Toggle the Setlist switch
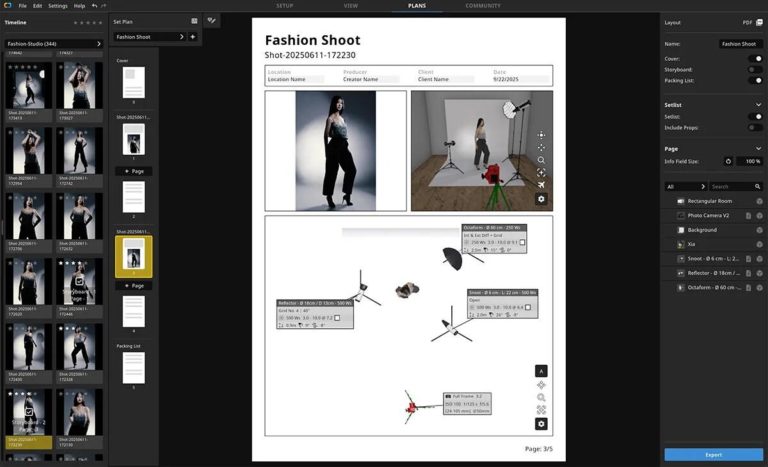Viewport: 768px width, 467px height. tap(755, 117)
